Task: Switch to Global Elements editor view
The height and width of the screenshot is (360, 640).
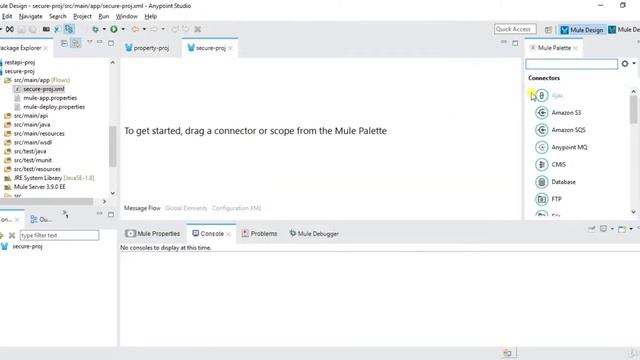Action: point(186,208)
